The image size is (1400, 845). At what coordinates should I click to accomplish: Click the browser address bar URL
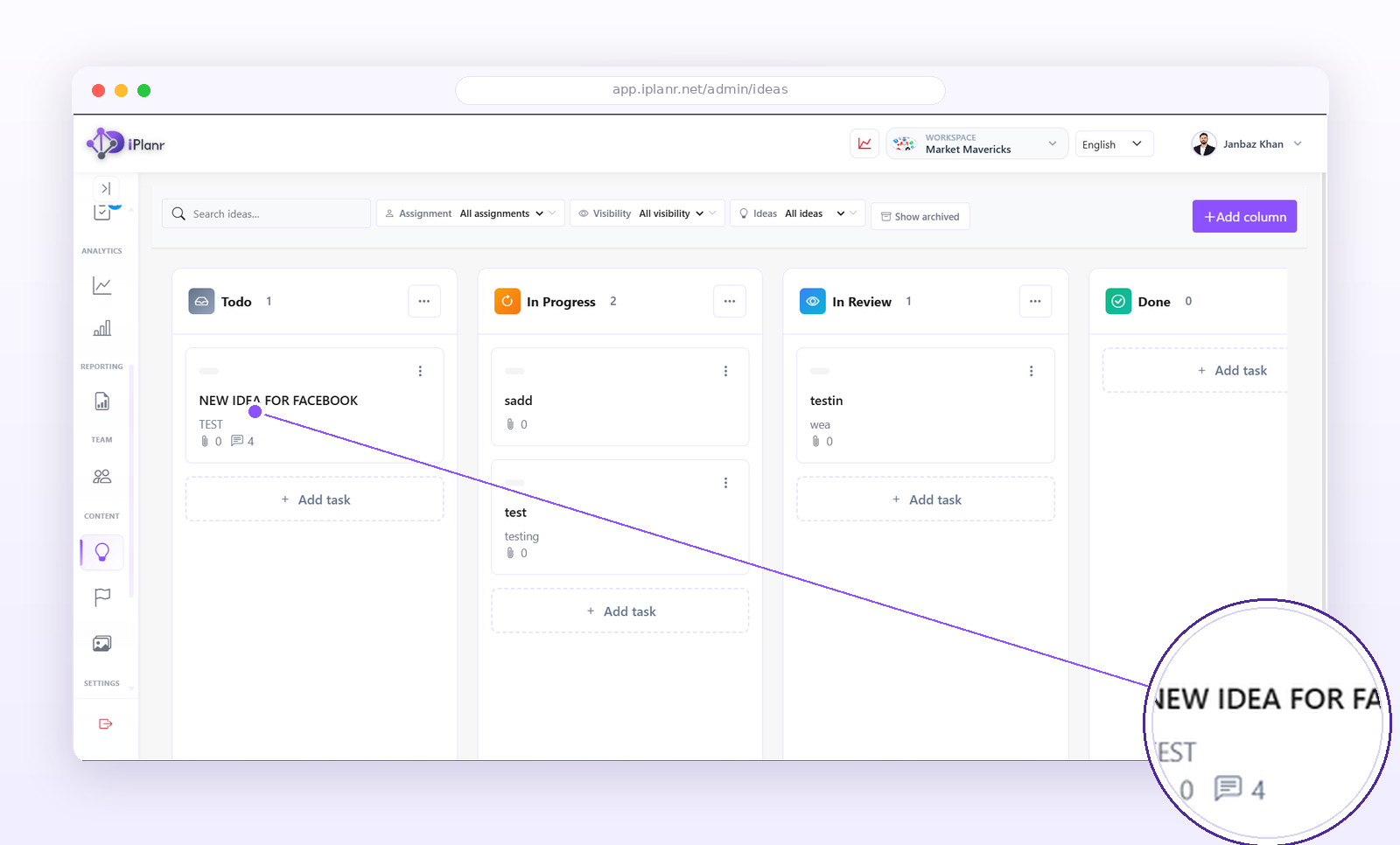tap(700, 89)
